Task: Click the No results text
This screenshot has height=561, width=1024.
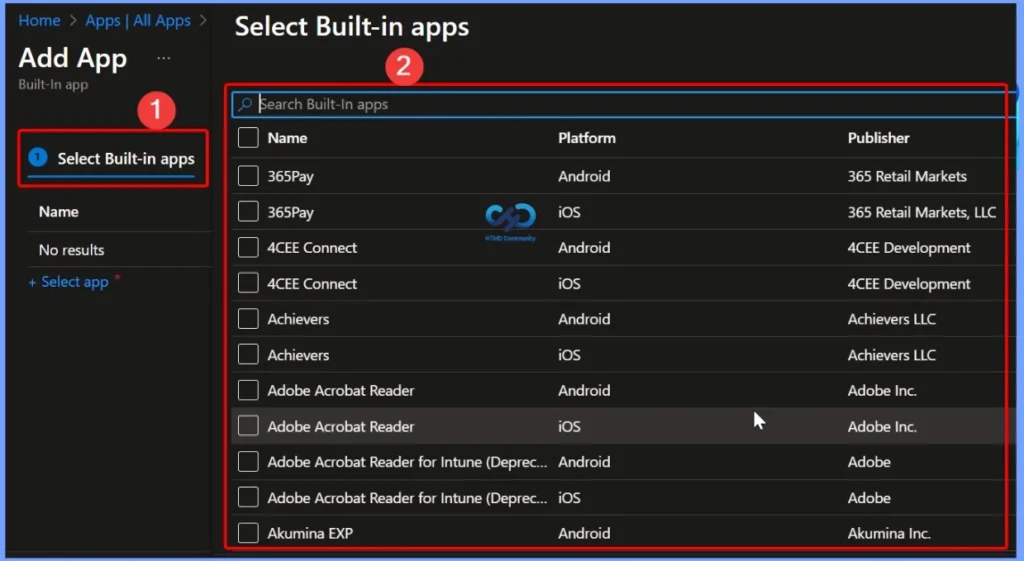Action: (x=71, y=249)
